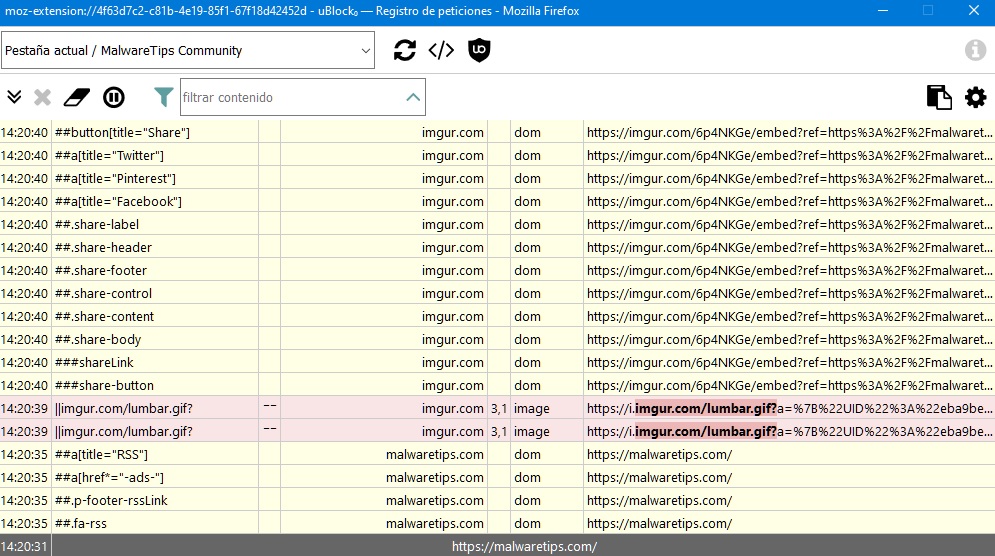Click the first '--' blocked marker in pink rows
The height and width of the screenshot is (556, 995).
coord(270,406)
